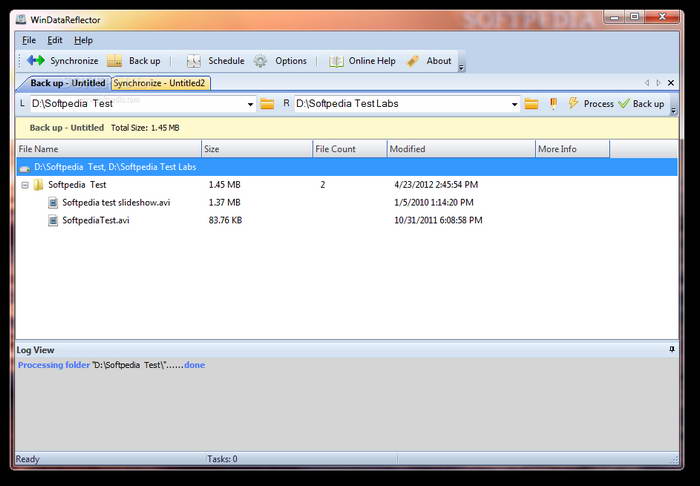Open the Edit menu
Image resolution: width=700 pixels, height=486 pixels.
tap(55, 40)
